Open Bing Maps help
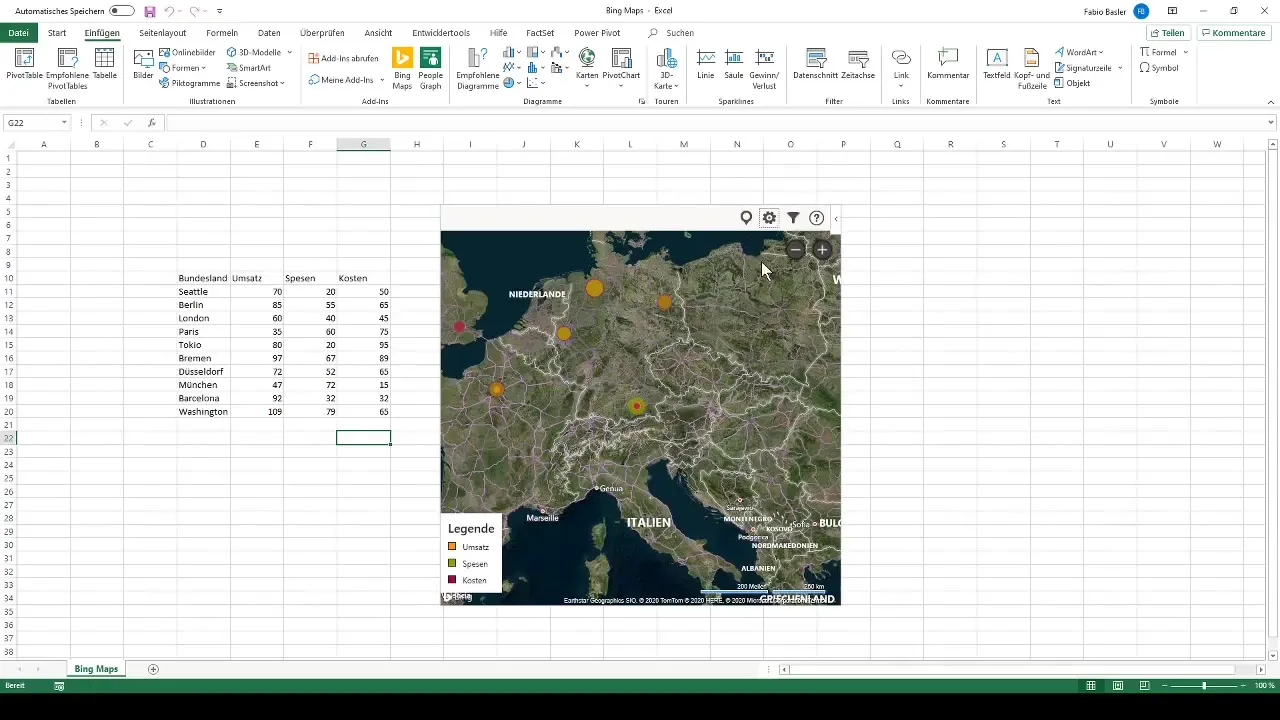Viewport: 1280px width, 720px height. coord(816,218)
